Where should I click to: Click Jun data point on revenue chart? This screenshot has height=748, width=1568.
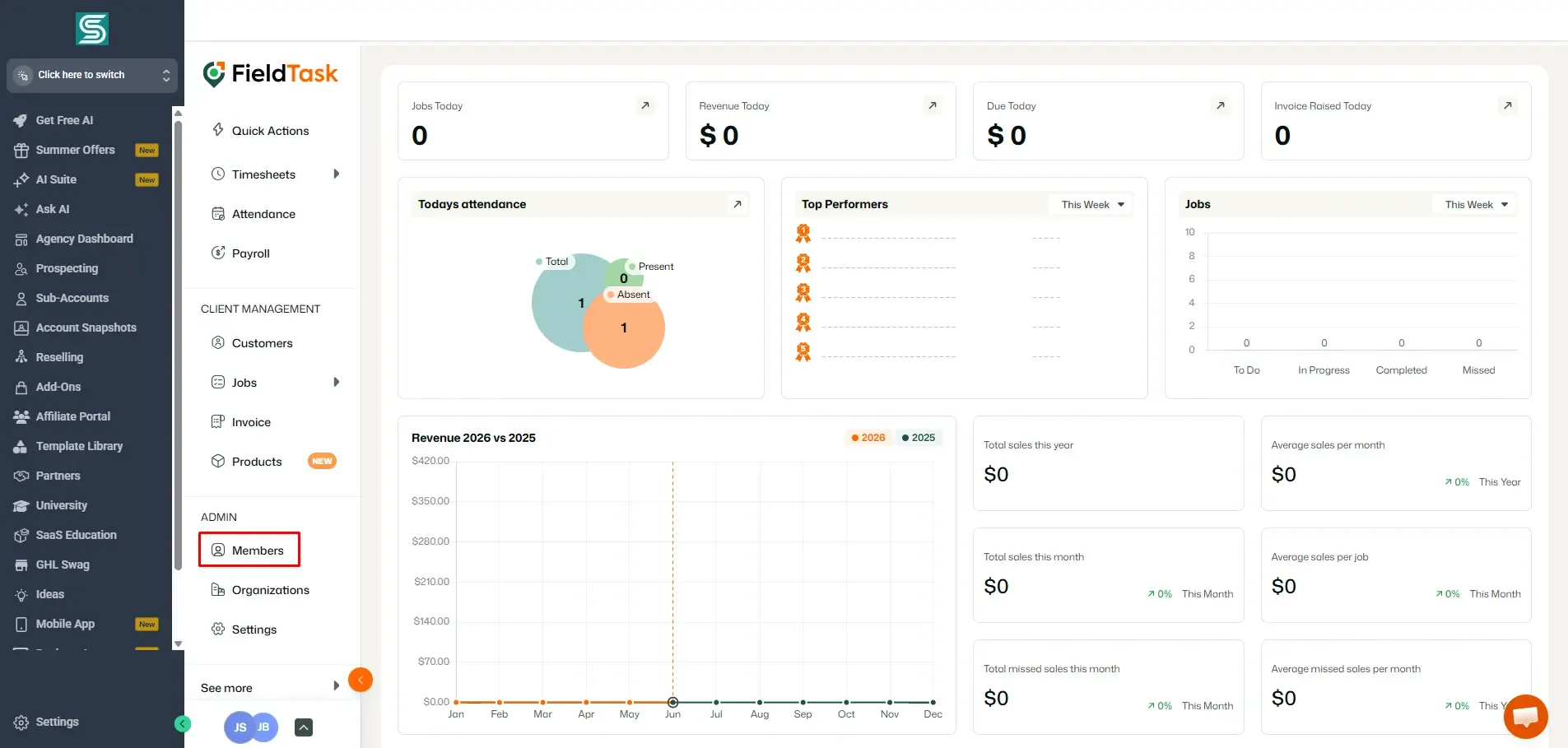pyautogui.click(x=672, y=702)
